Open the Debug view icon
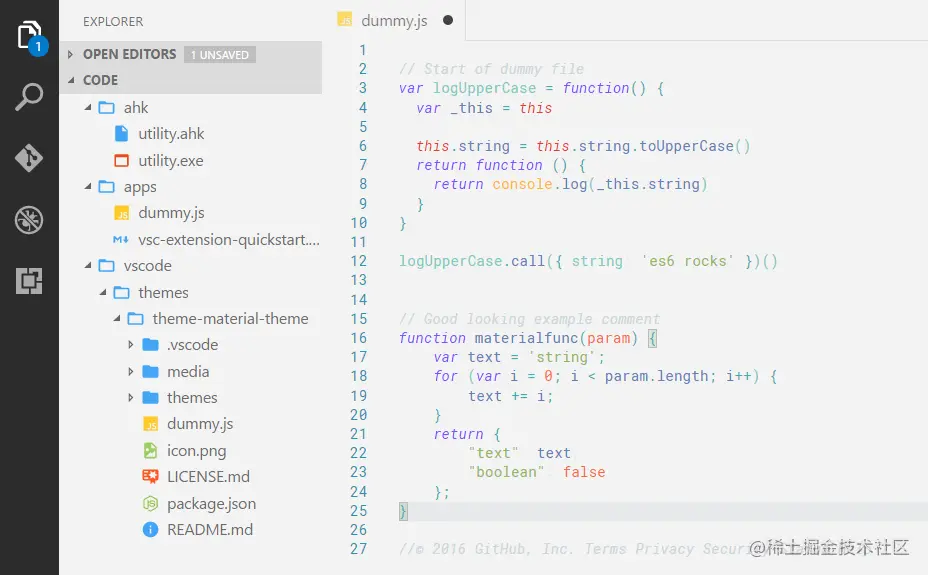 click(29, 220)
